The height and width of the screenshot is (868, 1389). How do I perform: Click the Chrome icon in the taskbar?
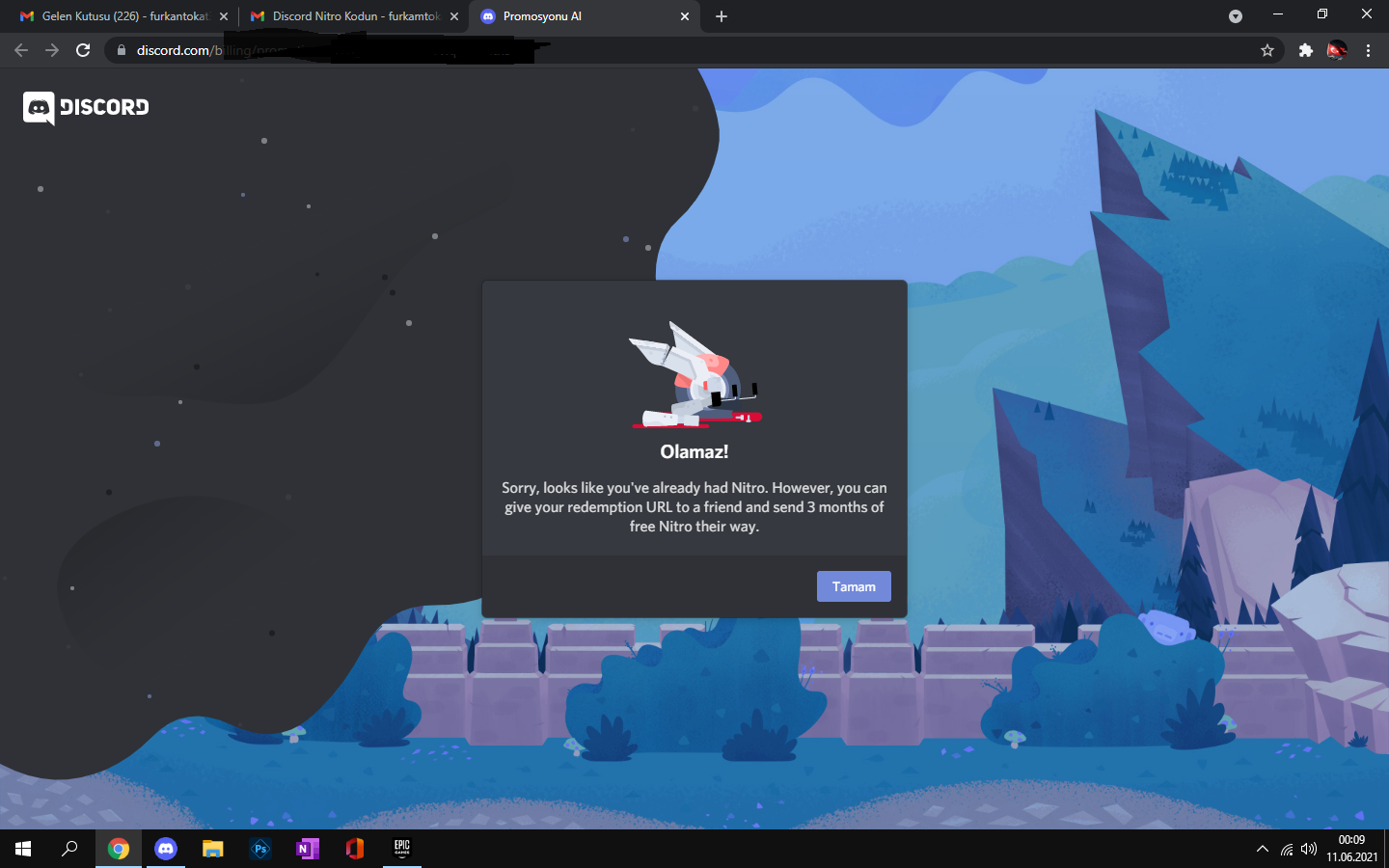pyautogui.click(x=119, y=849)
